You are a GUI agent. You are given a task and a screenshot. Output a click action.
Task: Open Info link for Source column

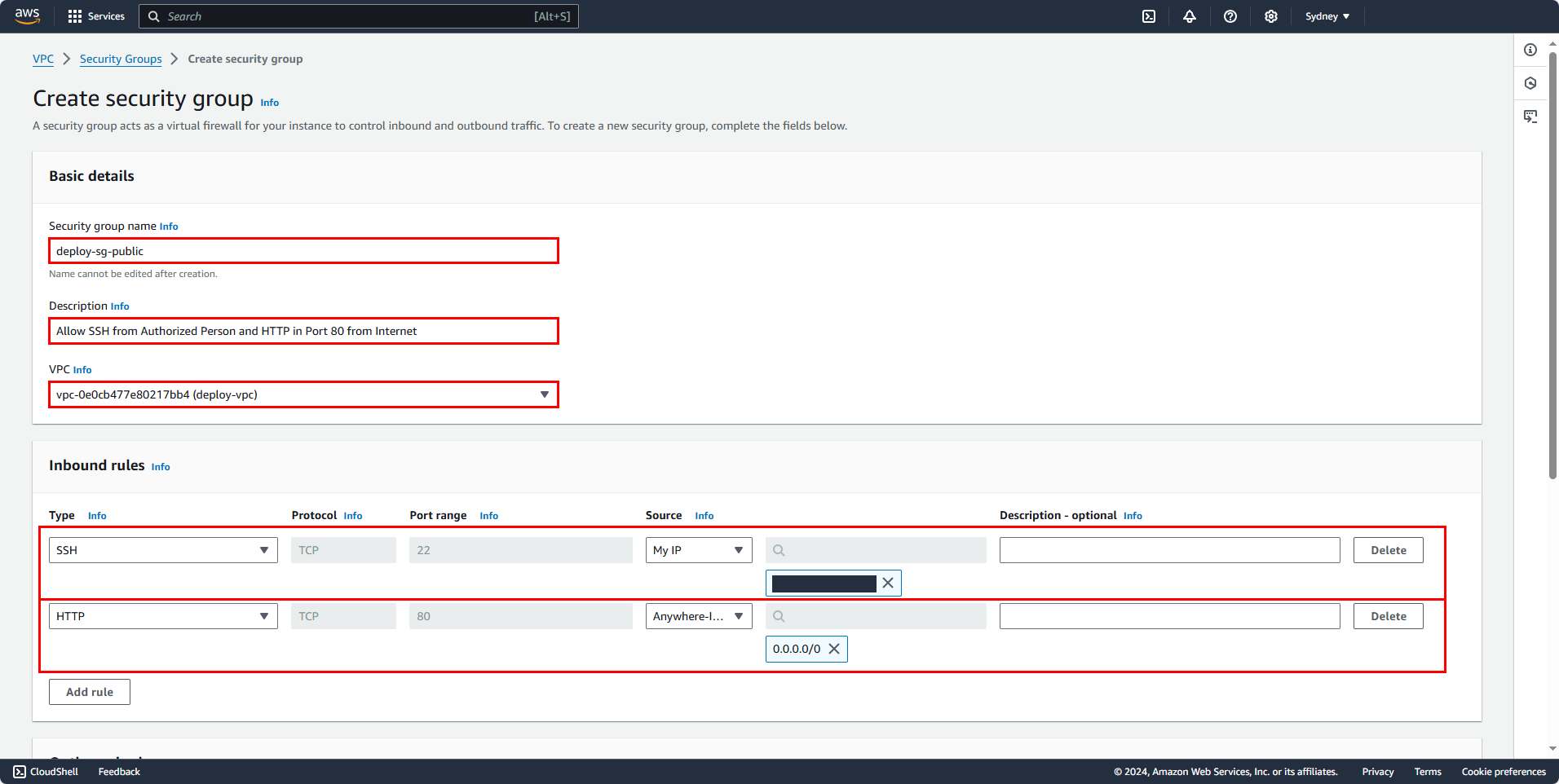pos(704,516)
